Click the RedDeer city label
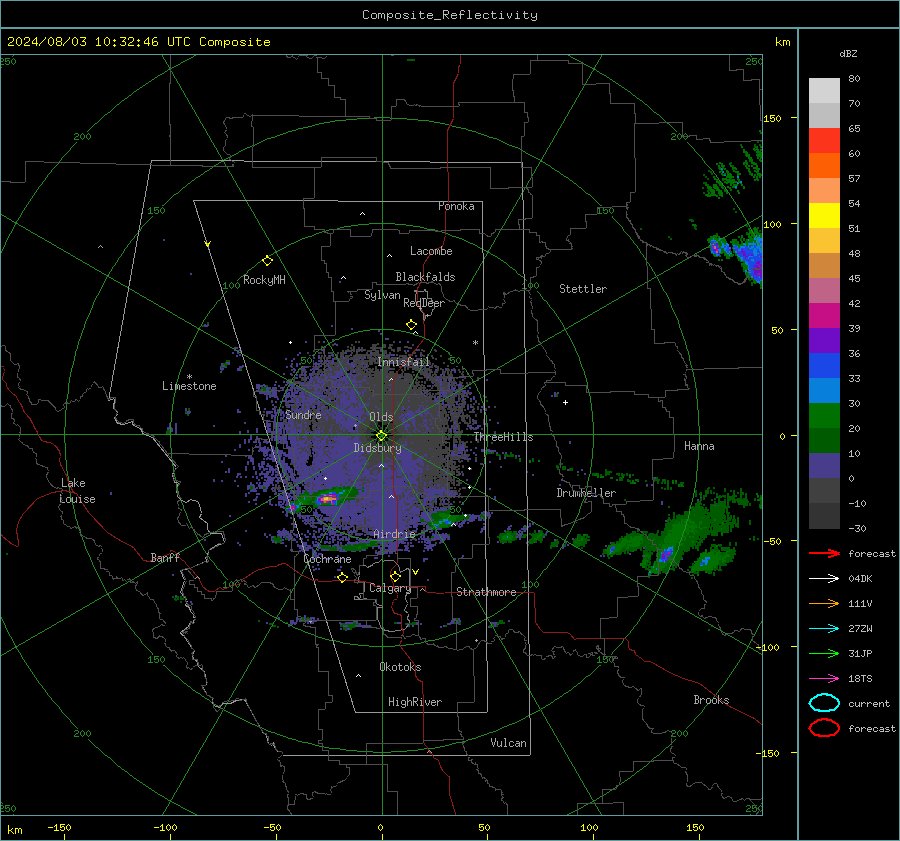 424,303
